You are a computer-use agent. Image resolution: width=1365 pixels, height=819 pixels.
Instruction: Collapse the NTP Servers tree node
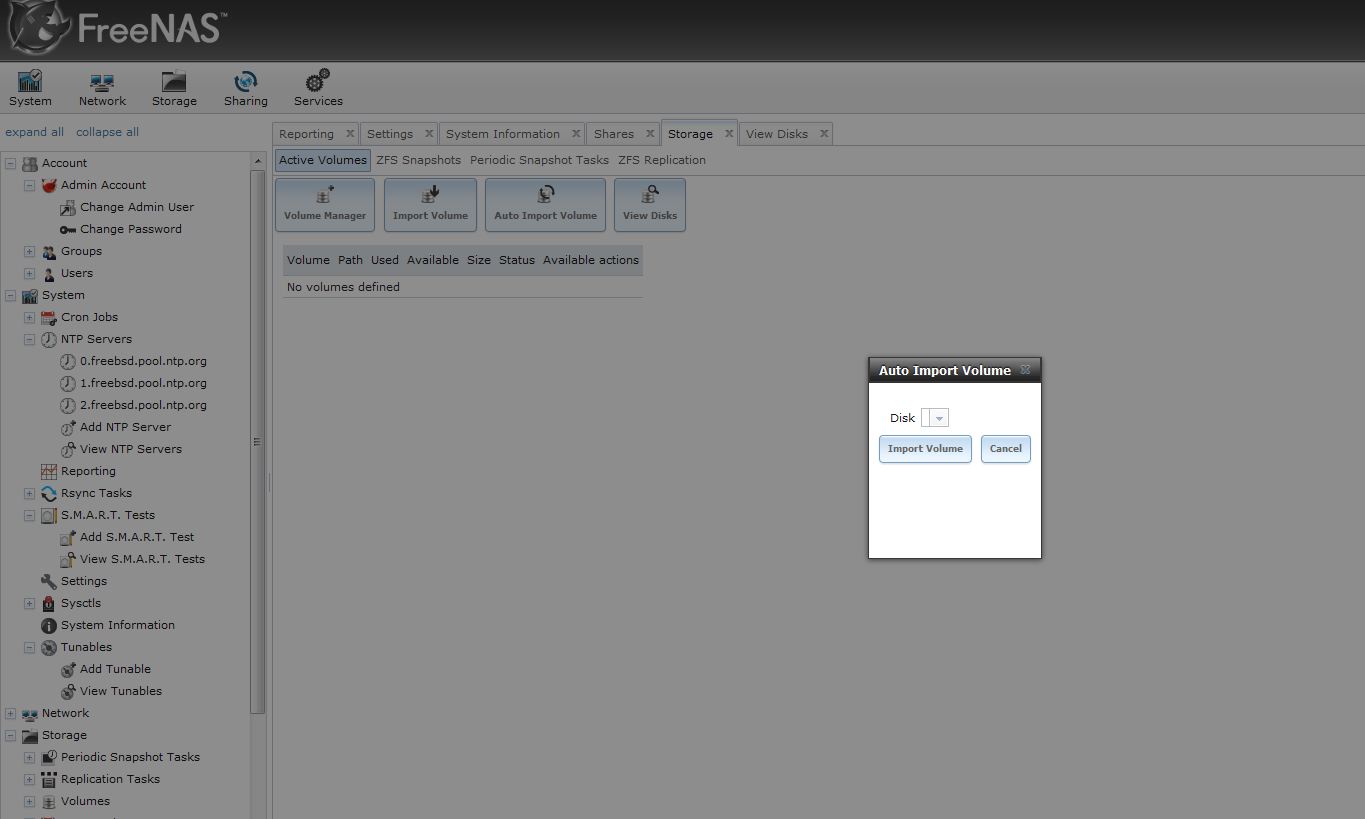(x=29, y=339)
